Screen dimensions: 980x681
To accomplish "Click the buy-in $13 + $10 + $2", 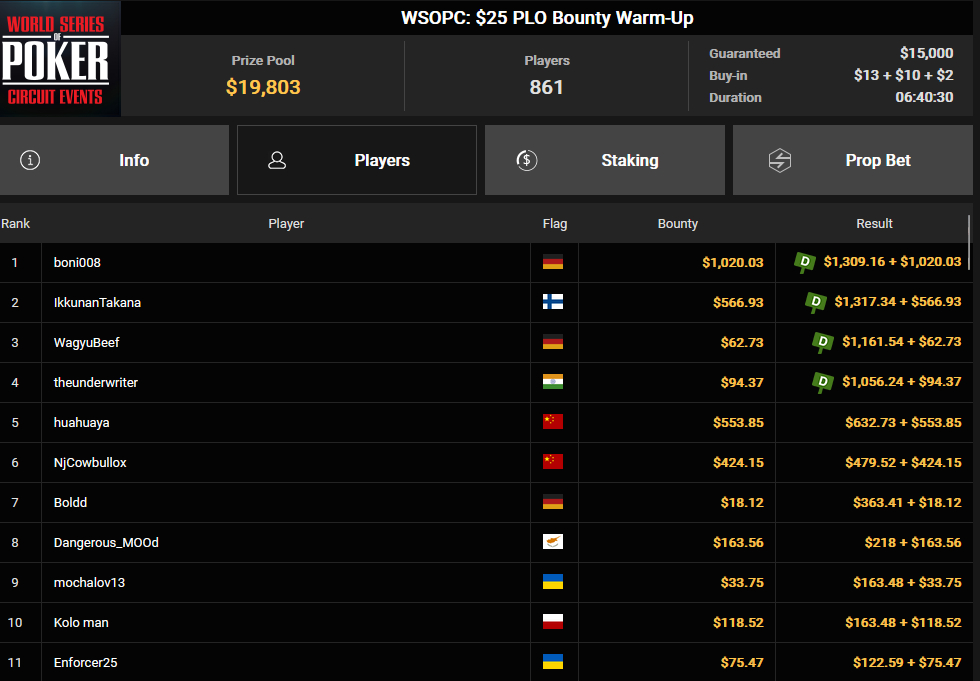I will point(903,75).
